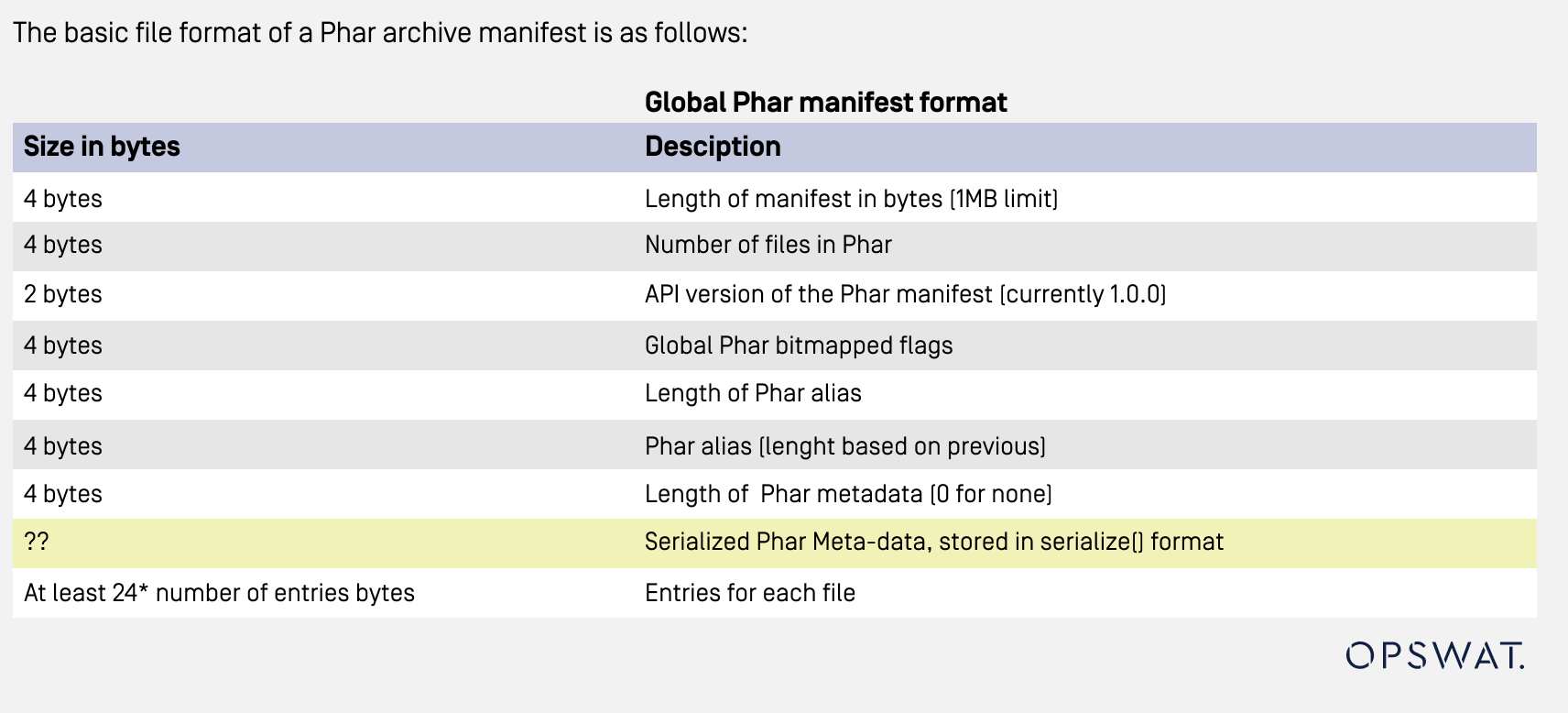This screenshot has height=713, width=1568.
Task: Click the OPSWAT logo
Action: [1434, 655]
